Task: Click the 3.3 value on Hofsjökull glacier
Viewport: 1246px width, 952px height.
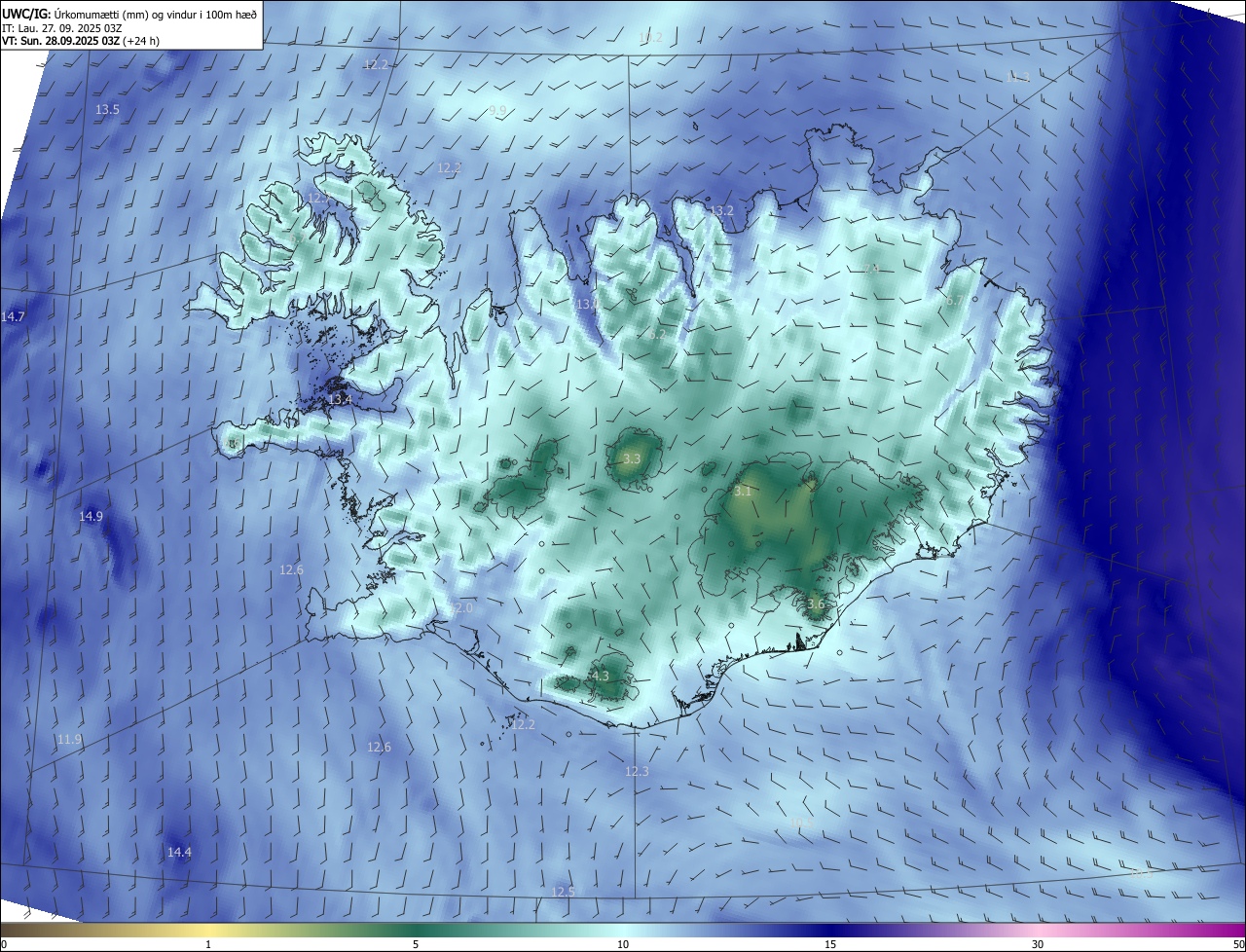Action: tap(632, 458)
